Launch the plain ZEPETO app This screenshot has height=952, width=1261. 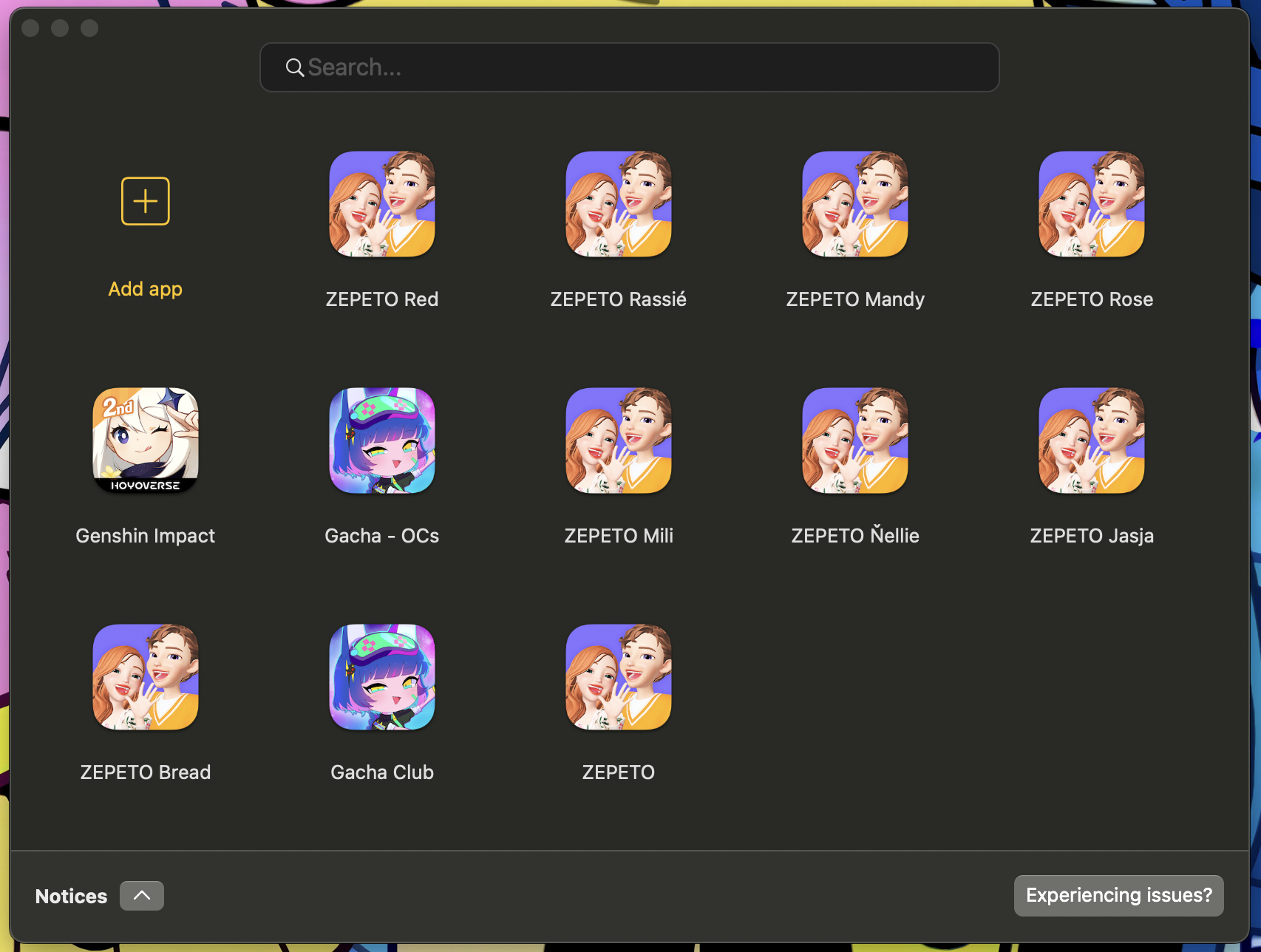coord(618,677)
